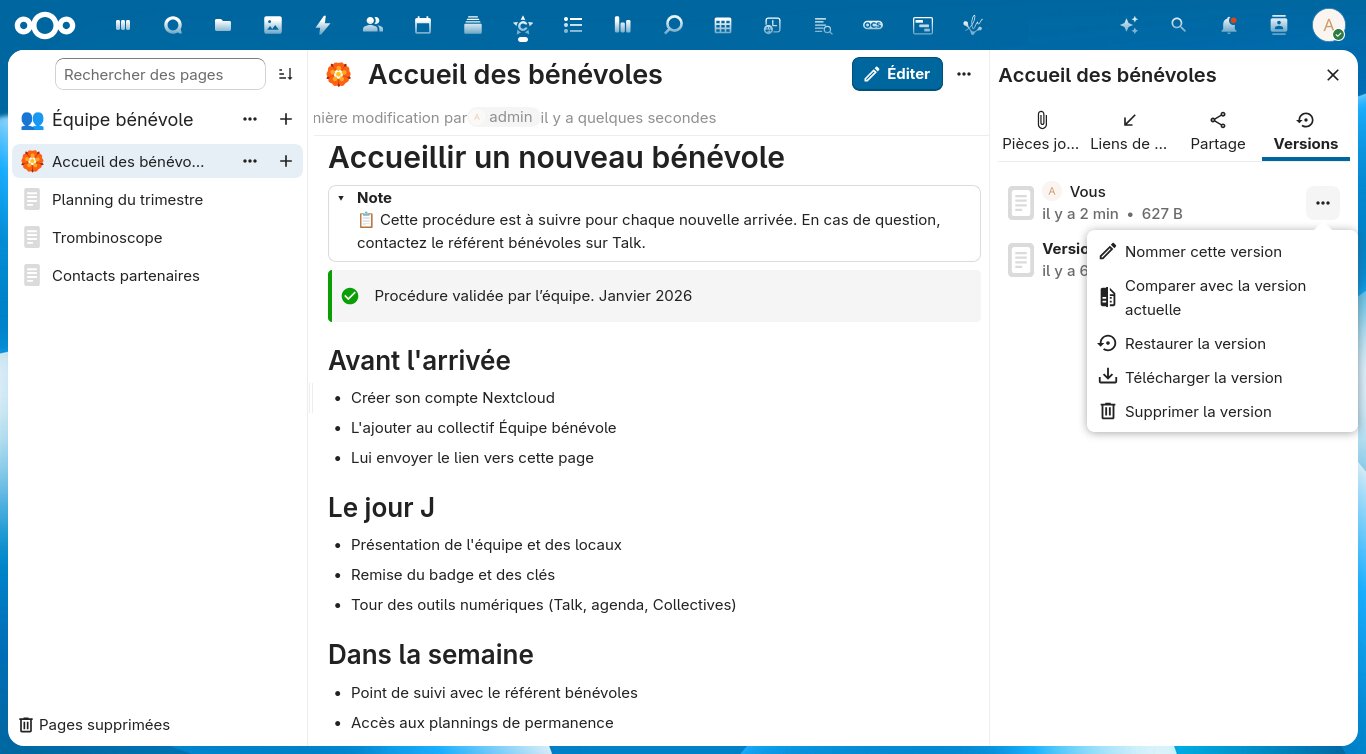1366x754 pixels.
Task: Click the active Collectives app icon
Action: point(523,25)
